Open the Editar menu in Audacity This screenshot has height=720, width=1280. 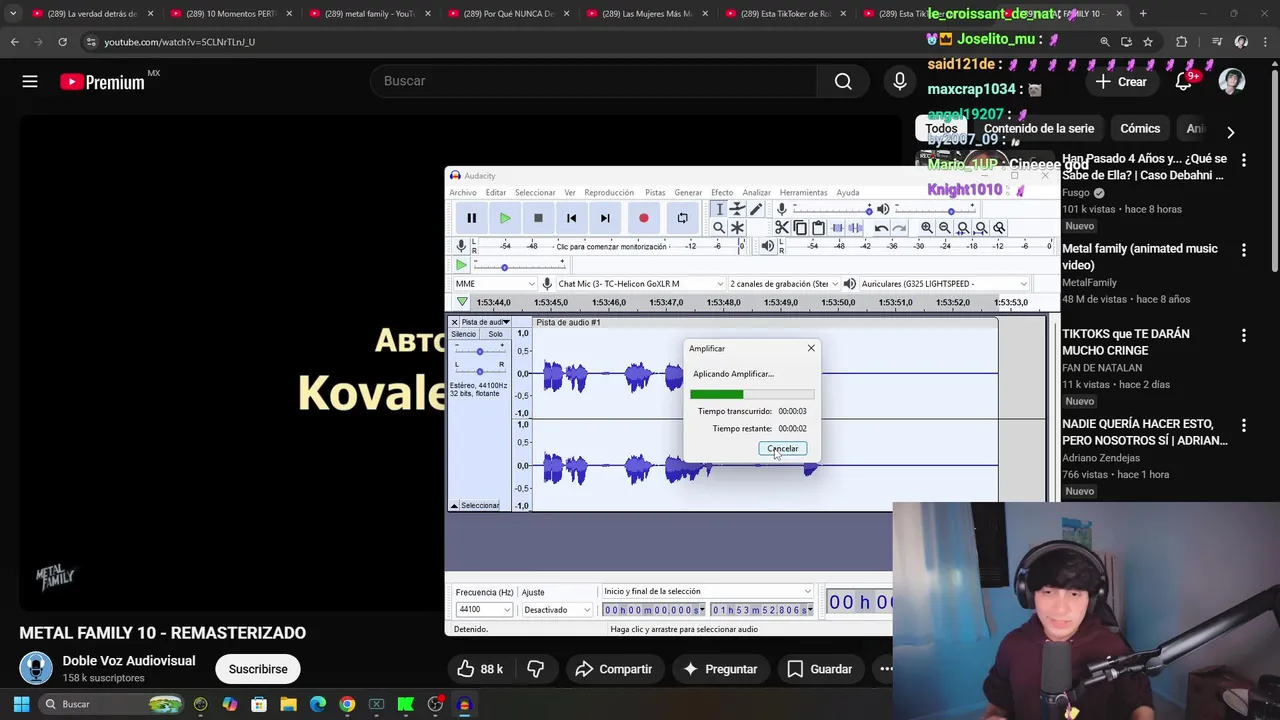click(496, 193)
